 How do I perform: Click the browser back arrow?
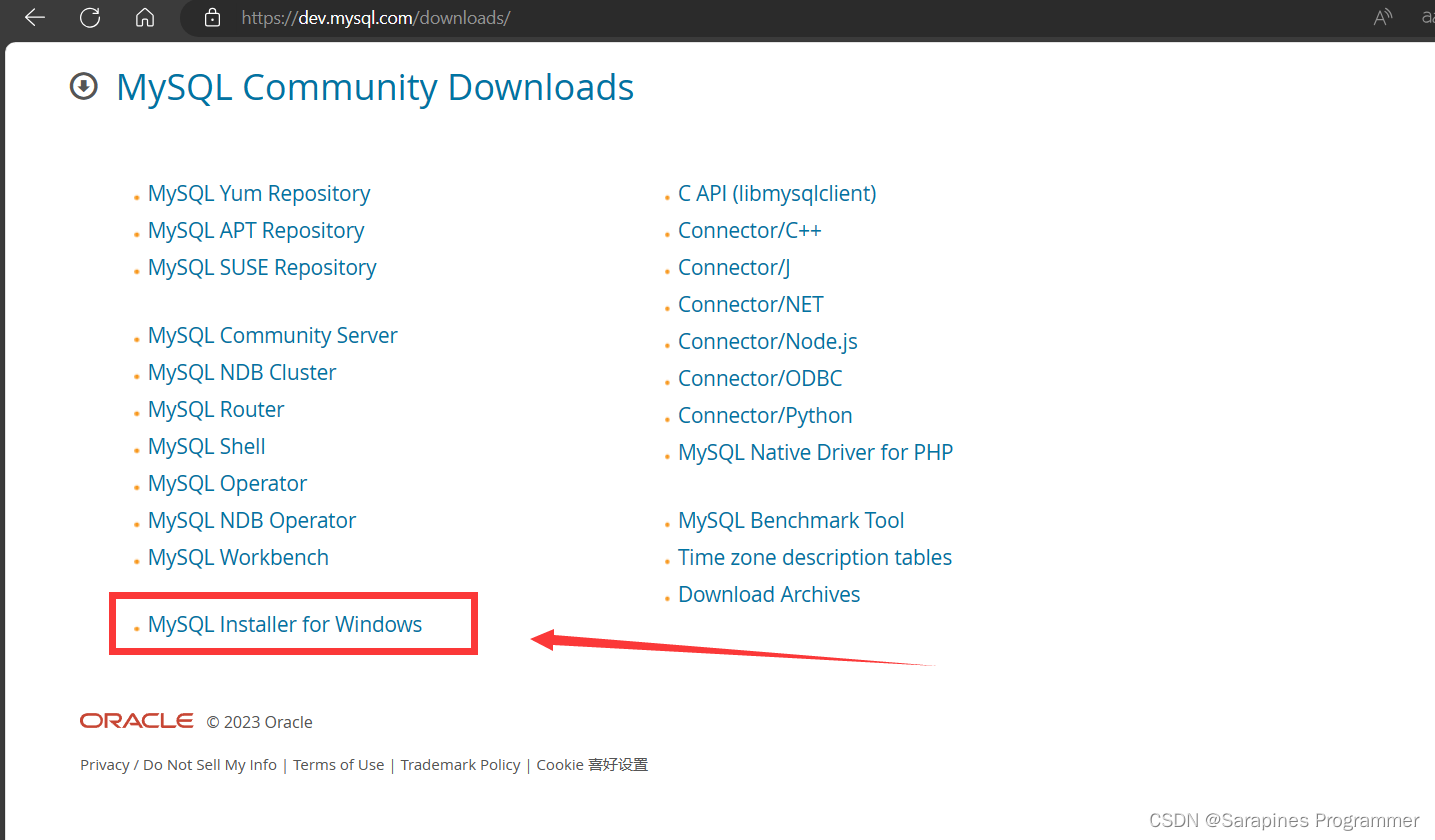(x=34, y=17)
